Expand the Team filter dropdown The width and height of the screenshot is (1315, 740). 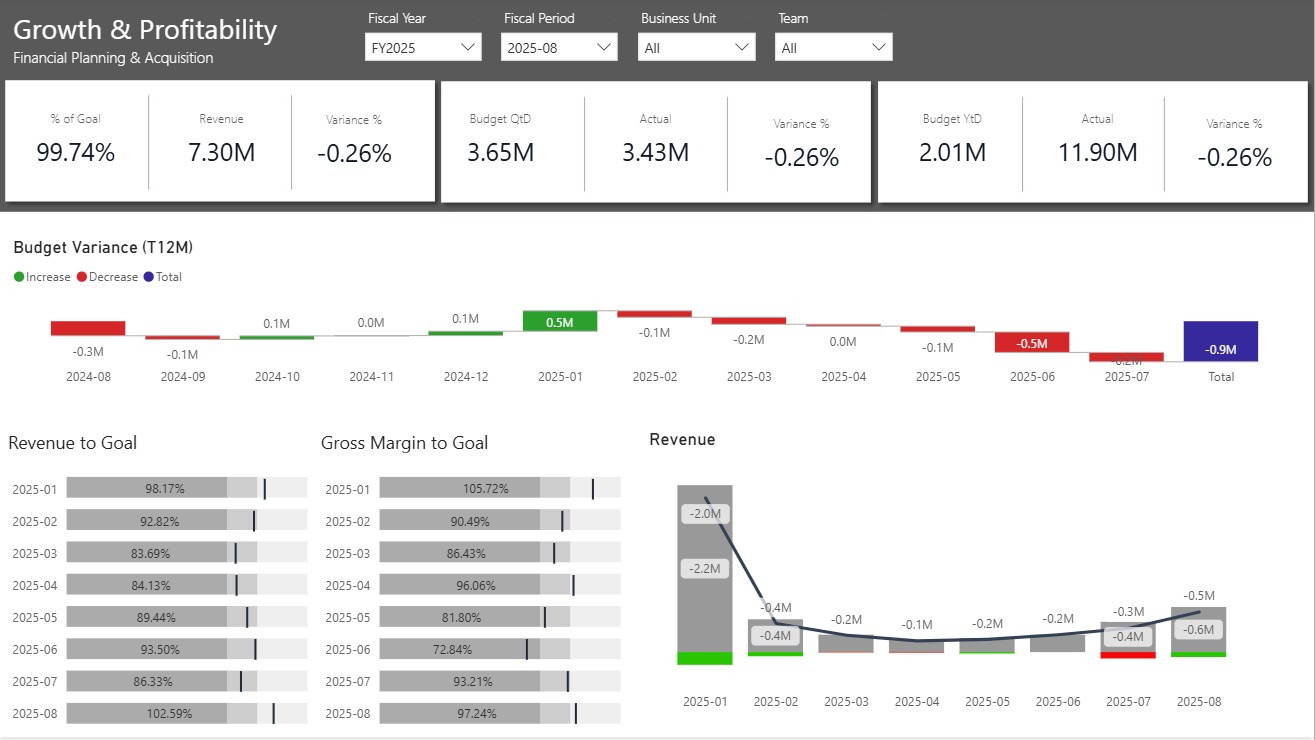point(833,47)
